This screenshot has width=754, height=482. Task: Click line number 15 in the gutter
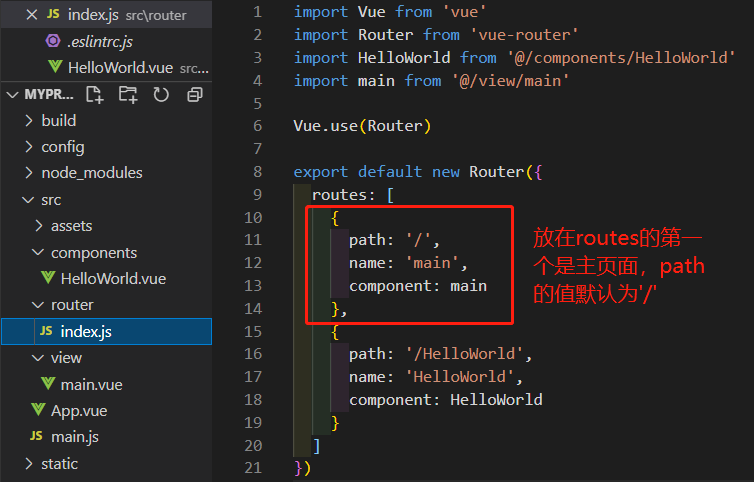click(x=253, y=331)
